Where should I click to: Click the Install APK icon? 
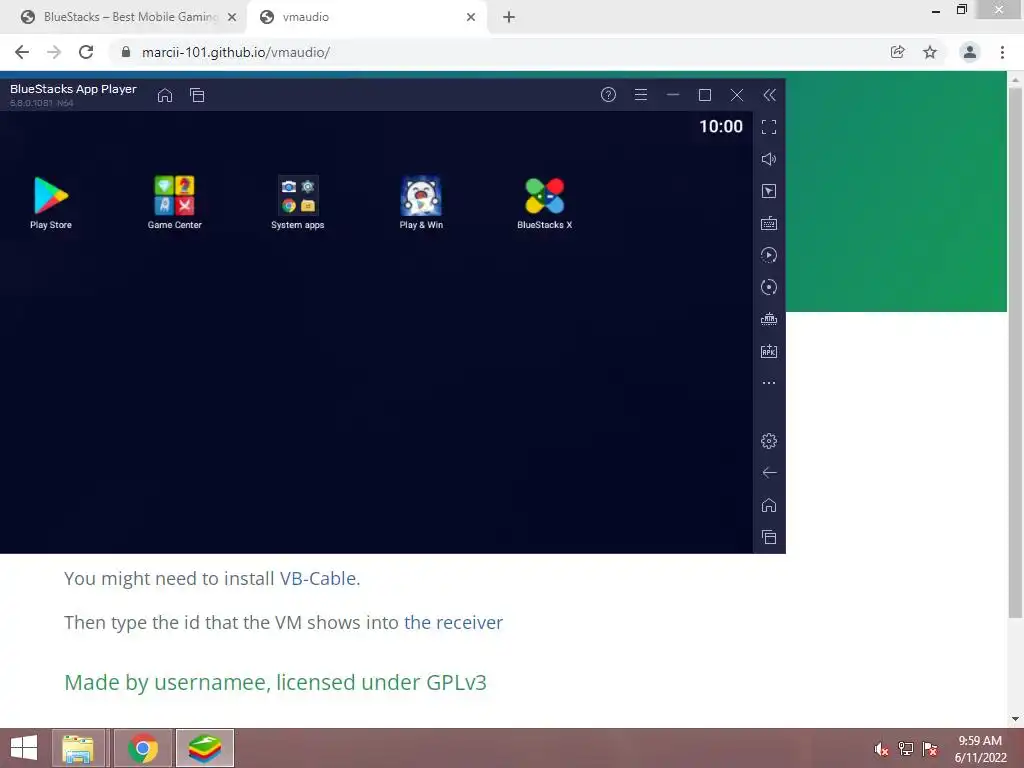pos(769,351)
